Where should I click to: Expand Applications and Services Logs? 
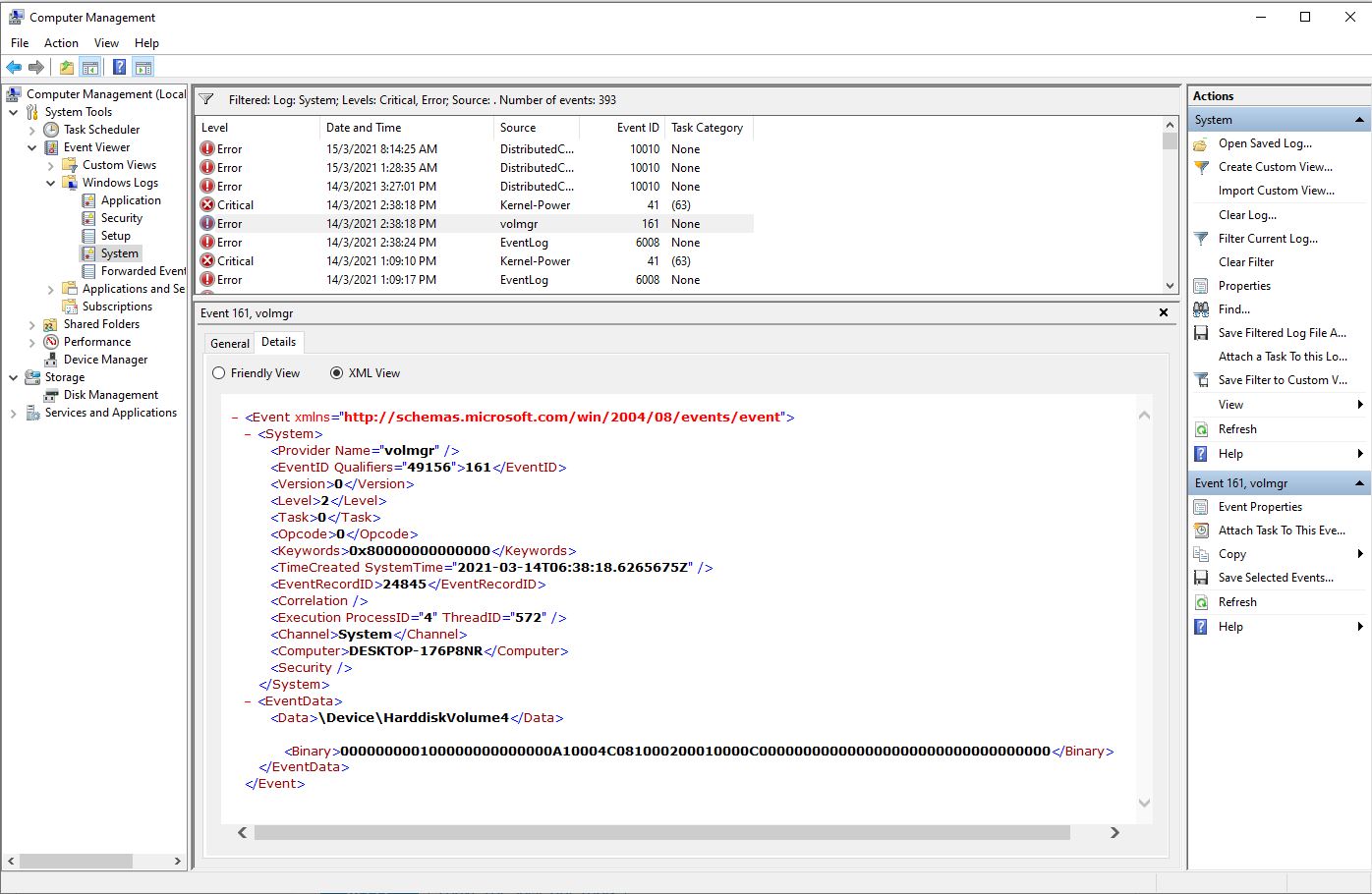[x=50, y=288]
